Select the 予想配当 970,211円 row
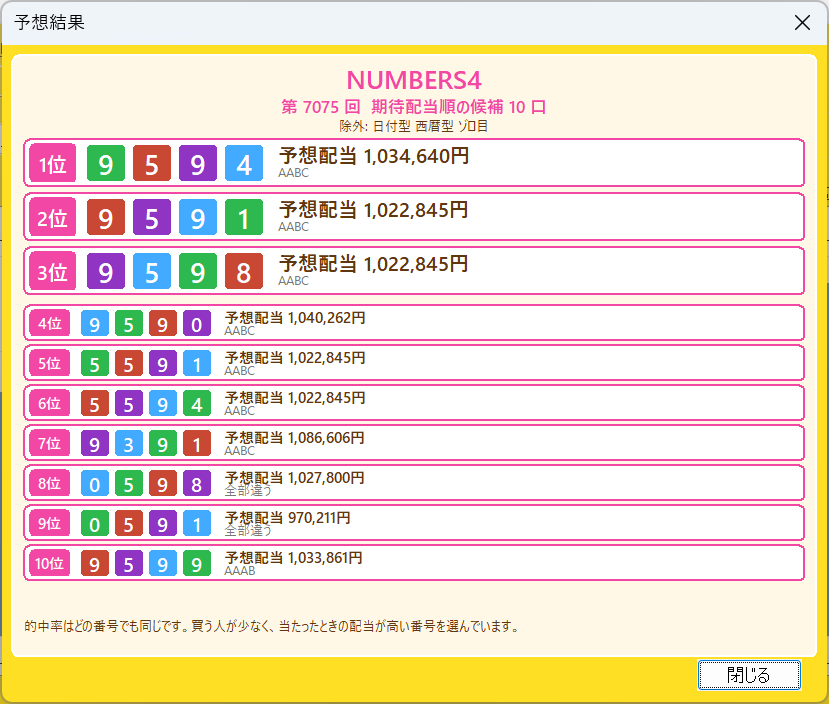 click(414, 523)
